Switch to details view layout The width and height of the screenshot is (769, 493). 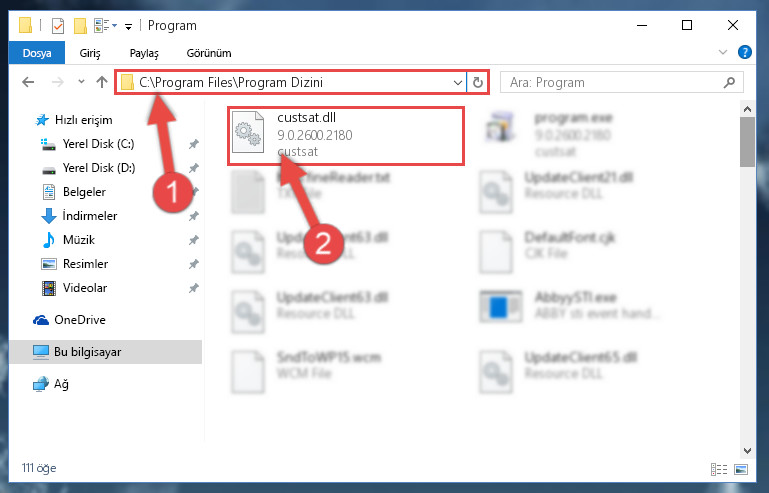coord(719,469)
